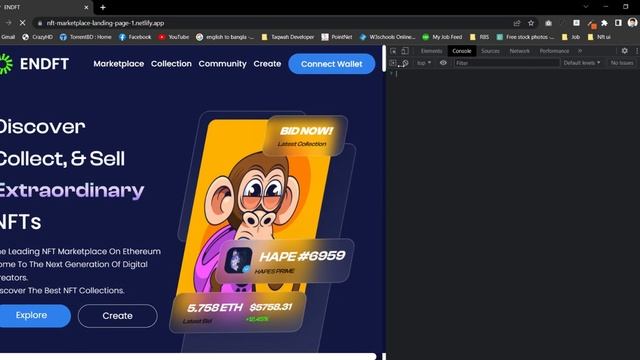
Task: Click the blue Explore button
Action: [34, 316]
